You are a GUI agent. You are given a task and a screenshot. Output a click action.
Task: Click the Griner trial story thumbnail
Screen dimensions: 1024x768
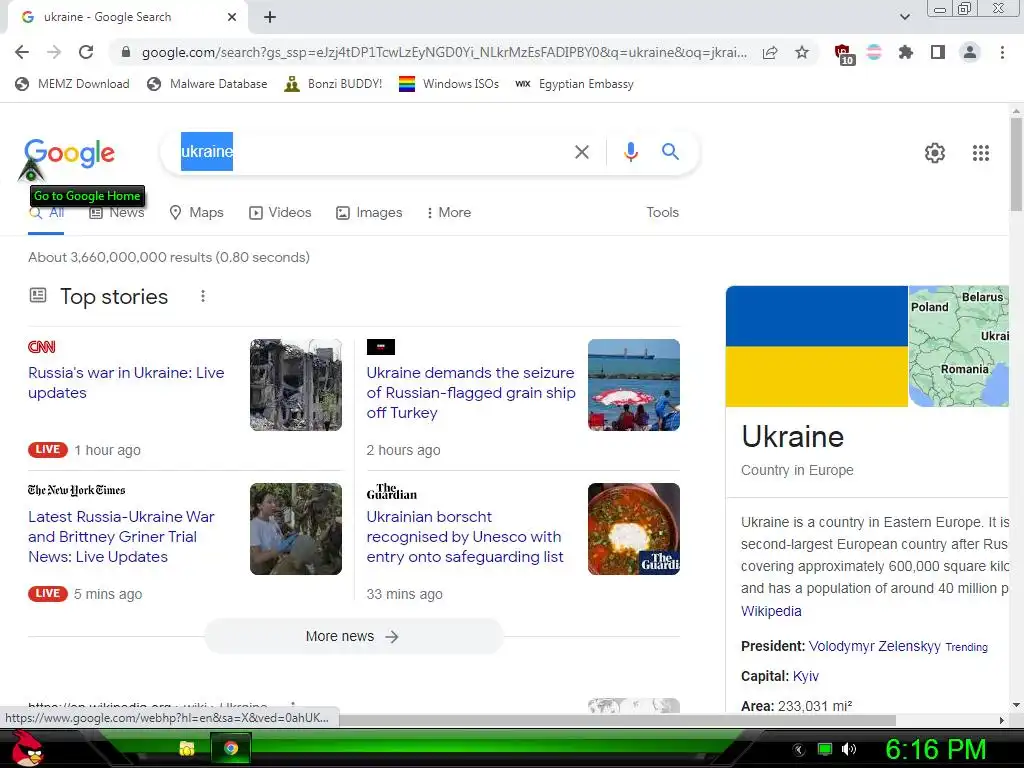tap(296, 529)
